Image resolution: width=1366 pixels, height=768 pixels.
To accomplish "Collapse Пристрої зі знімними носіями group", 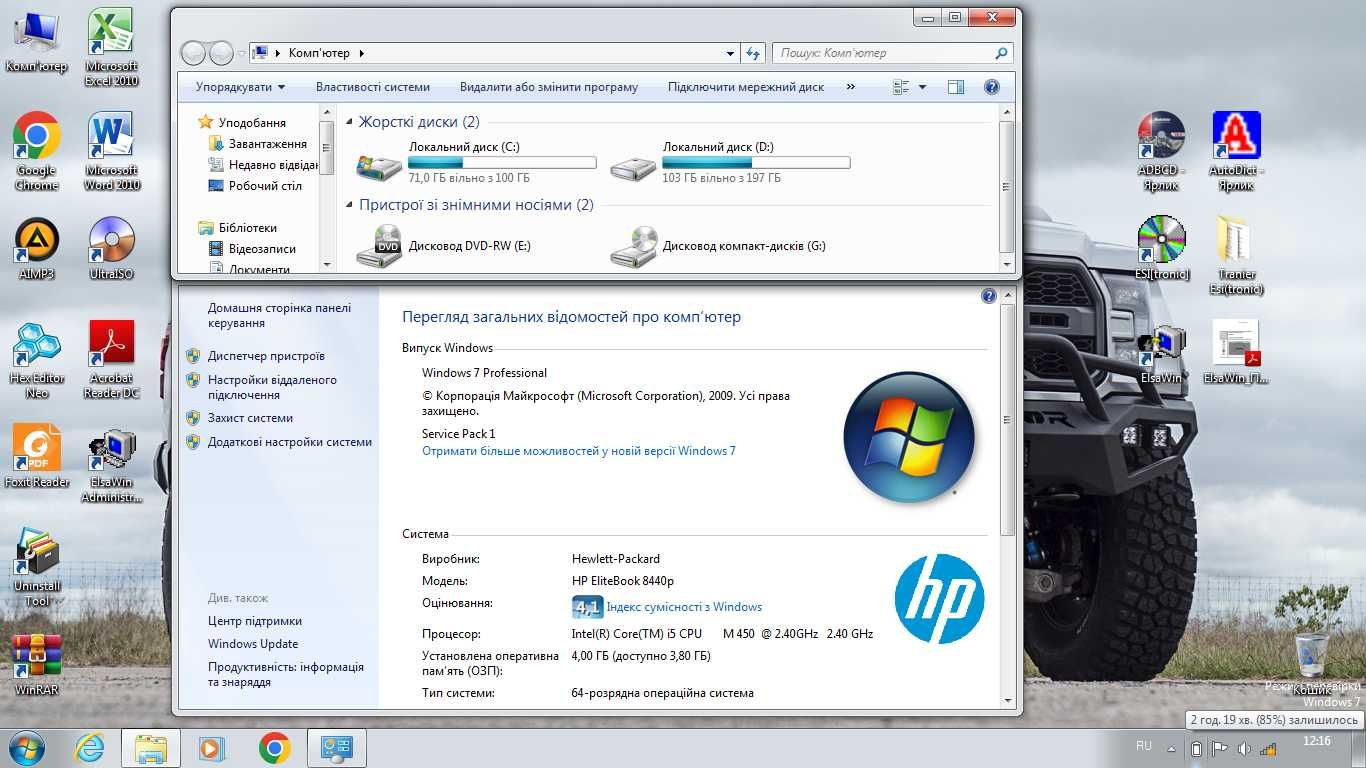I will pos(349,205).
